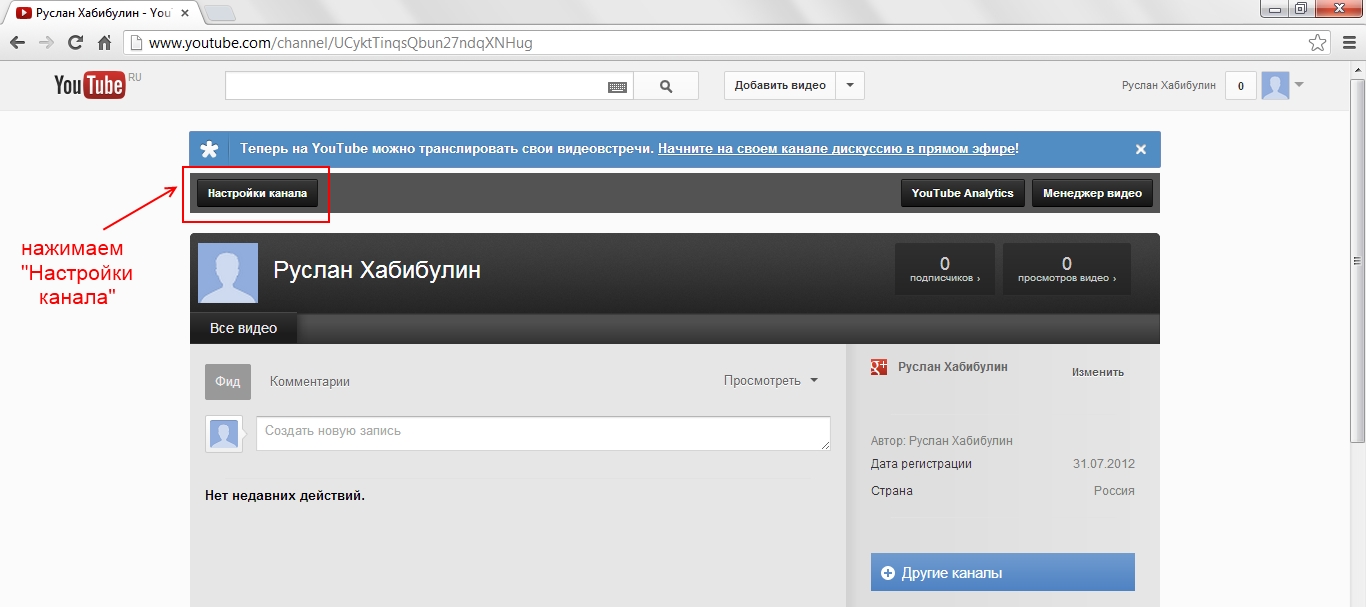1366x607 pixels.
Task: Click the sidebar Руслан Хабибулин name
Action: pyautogui.click(x=953, y=367)
